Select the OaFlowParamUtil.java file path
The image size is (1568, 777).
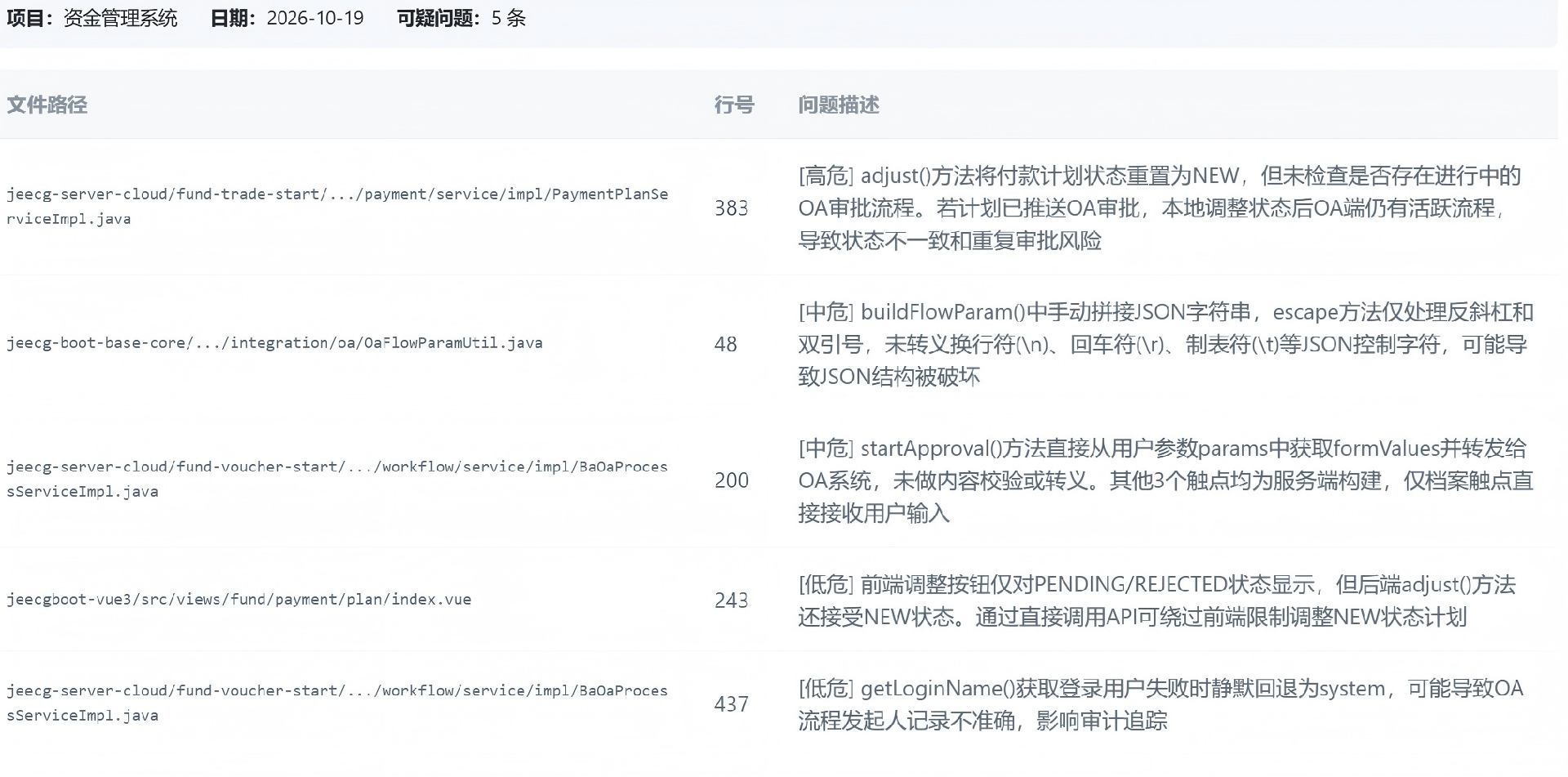click(274, 343)
